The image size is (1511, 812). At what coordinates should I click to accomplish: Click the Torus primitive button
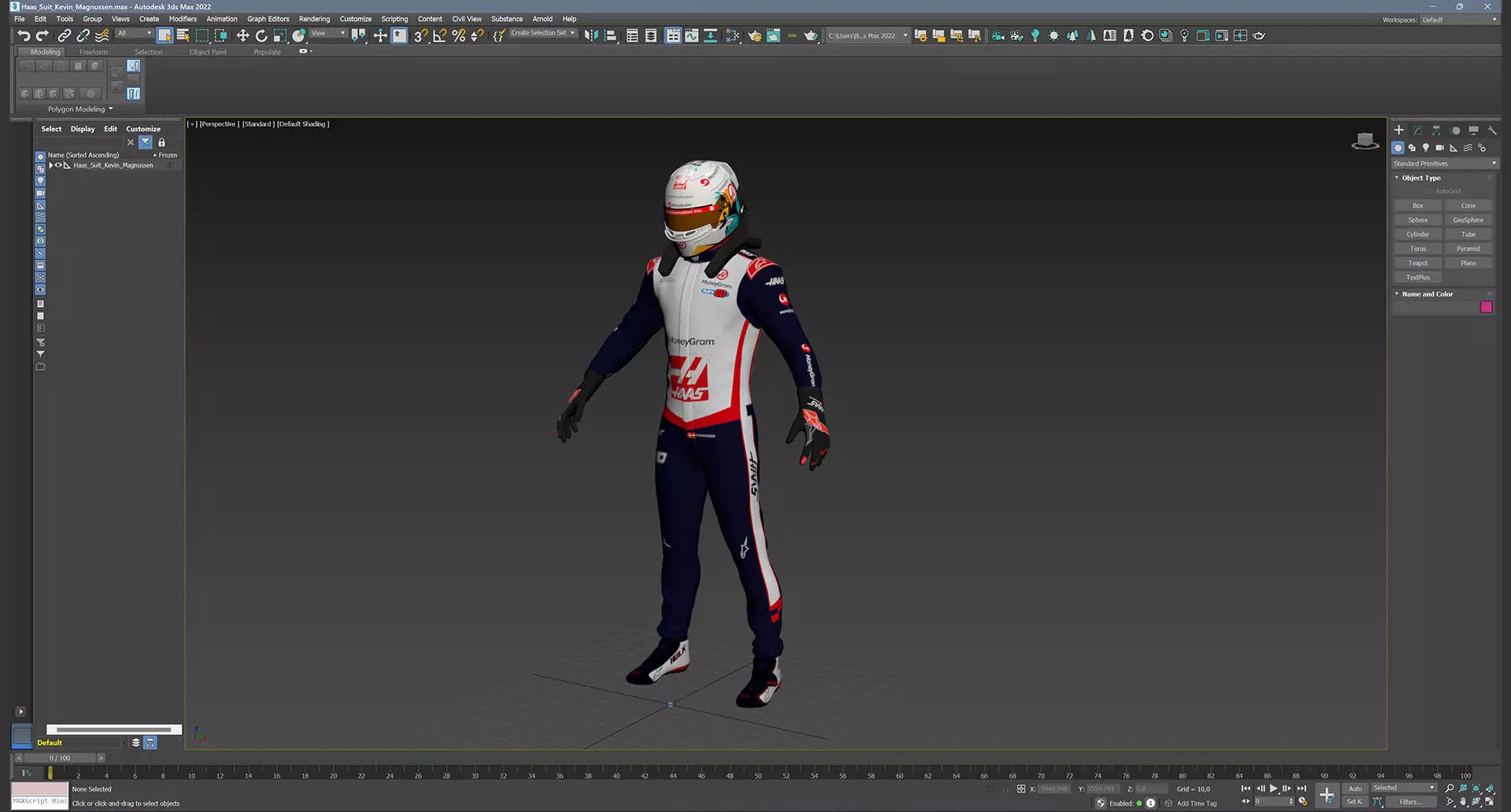click(1417, 249)
